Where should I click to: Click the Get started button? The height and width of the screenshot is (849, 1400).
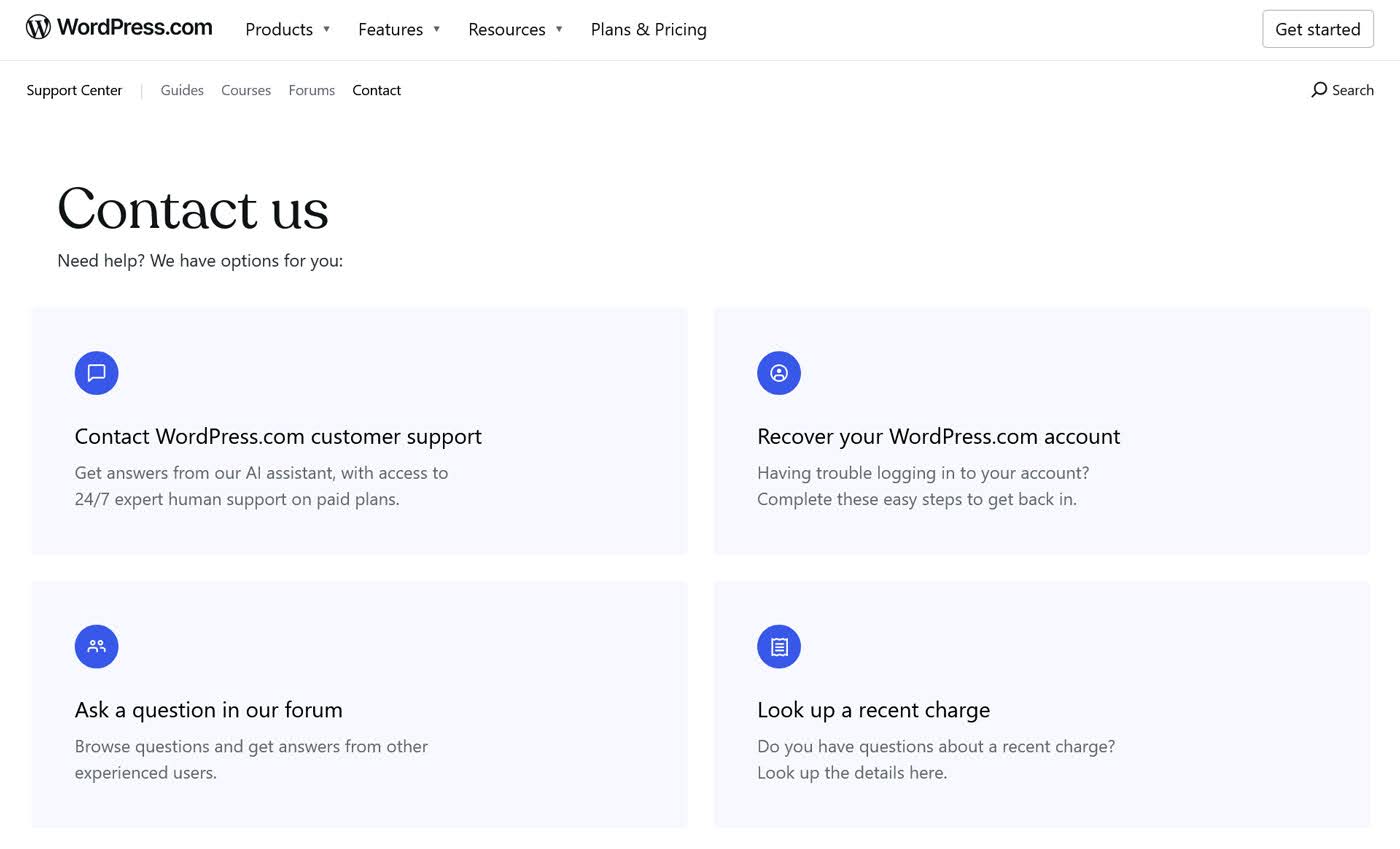tap(1317, 29)
